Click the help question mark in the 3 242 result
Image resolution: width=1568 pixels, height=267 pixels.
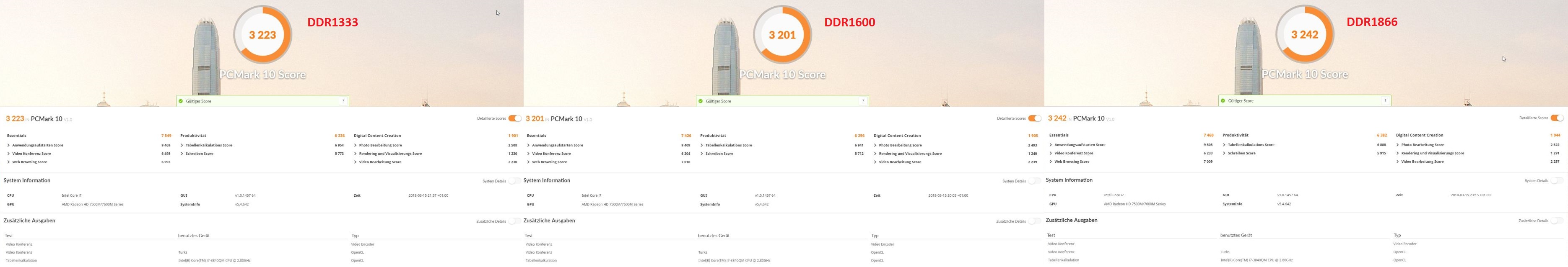click(x=1385, y=100)
